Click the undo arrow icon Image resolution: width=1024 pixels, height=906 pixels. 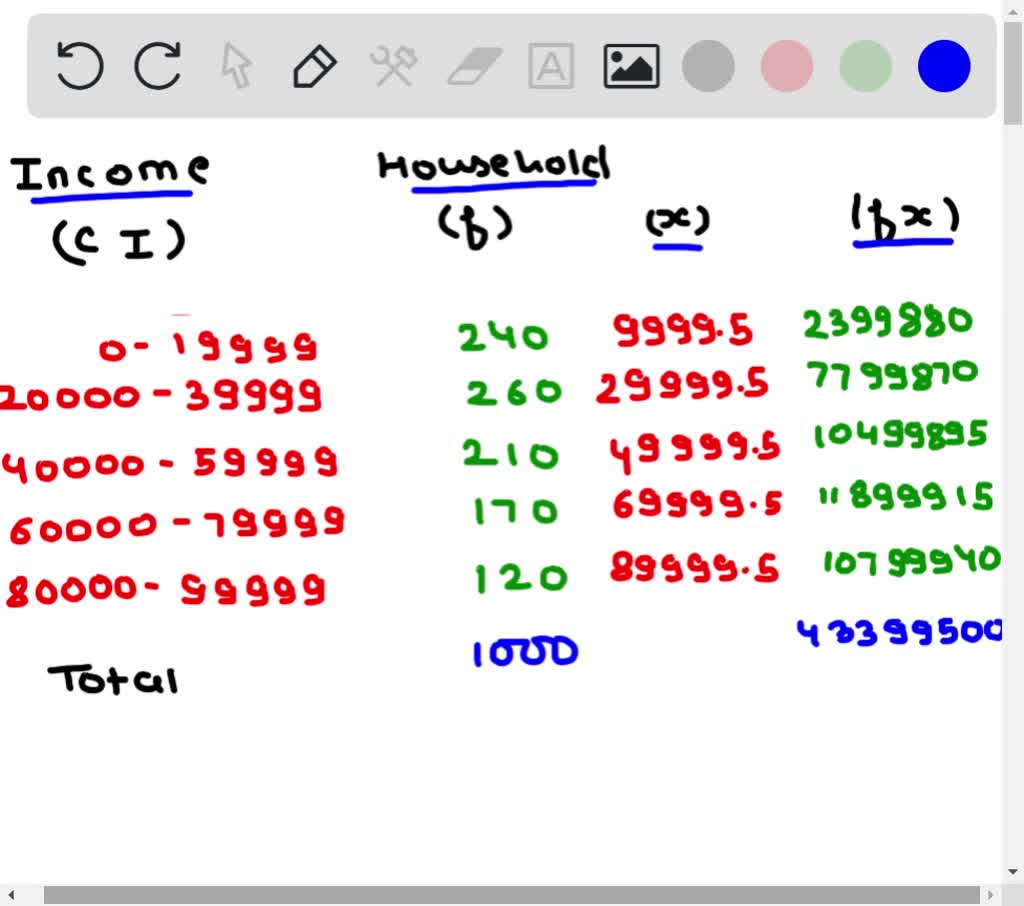click(80, 65)
